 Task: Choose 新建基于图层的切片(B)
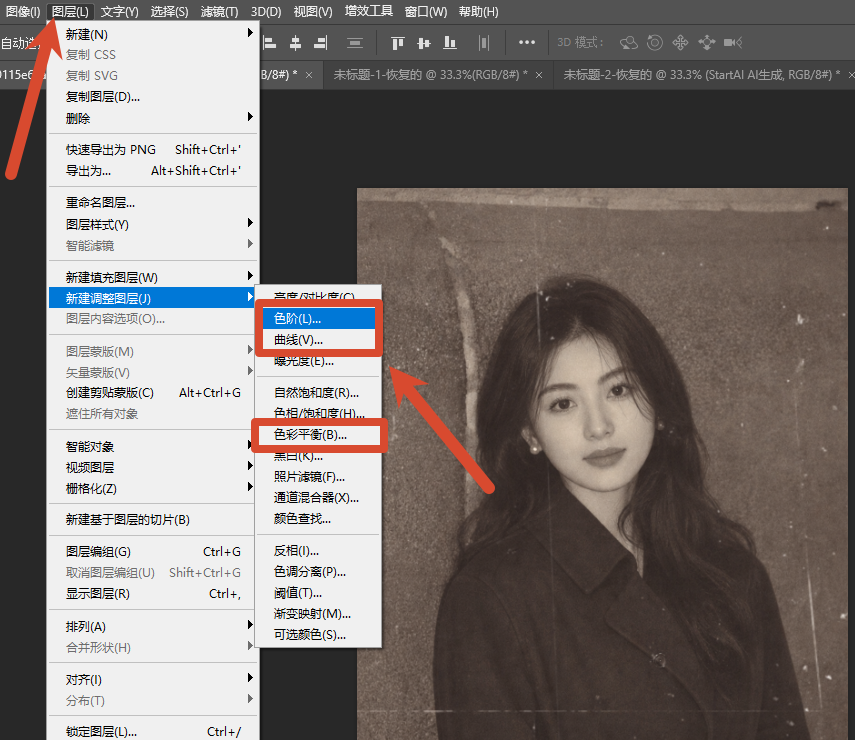[x=152, y=520]
